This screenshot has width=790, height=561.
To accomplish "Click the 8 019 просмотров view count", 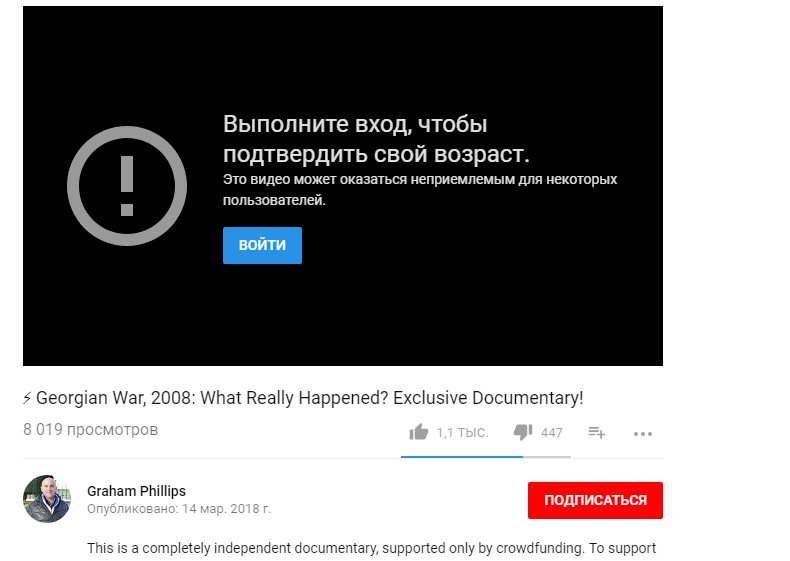I will click(x=91, y=430).
